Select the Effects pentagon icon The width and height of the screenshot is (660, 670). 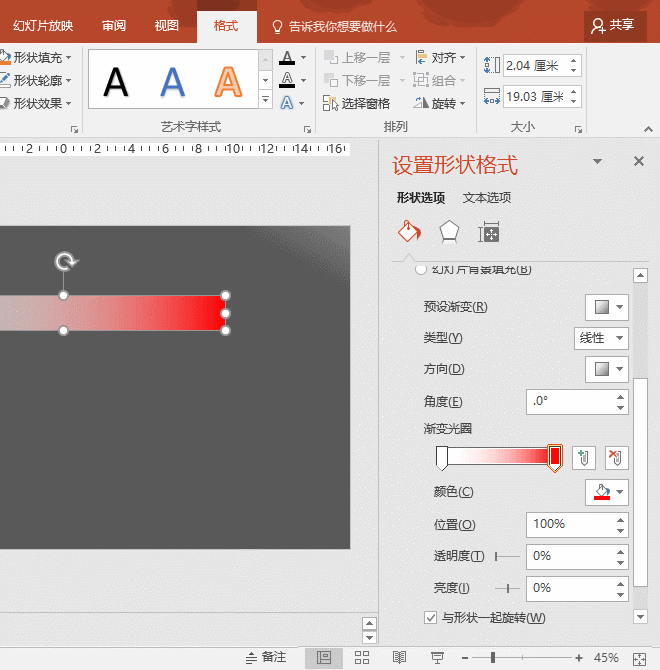449,232
